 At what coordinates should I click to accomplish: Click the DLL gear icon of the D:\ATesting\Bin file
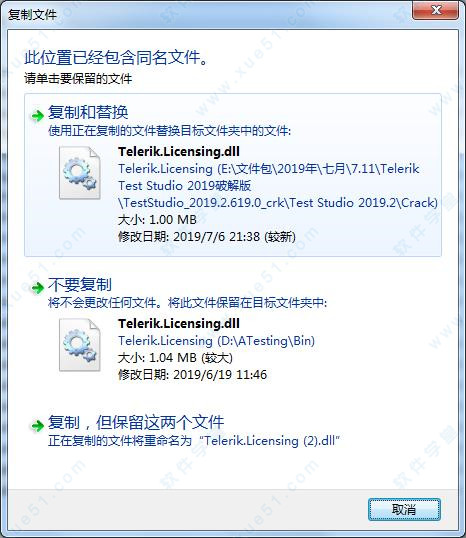[80, 345]
